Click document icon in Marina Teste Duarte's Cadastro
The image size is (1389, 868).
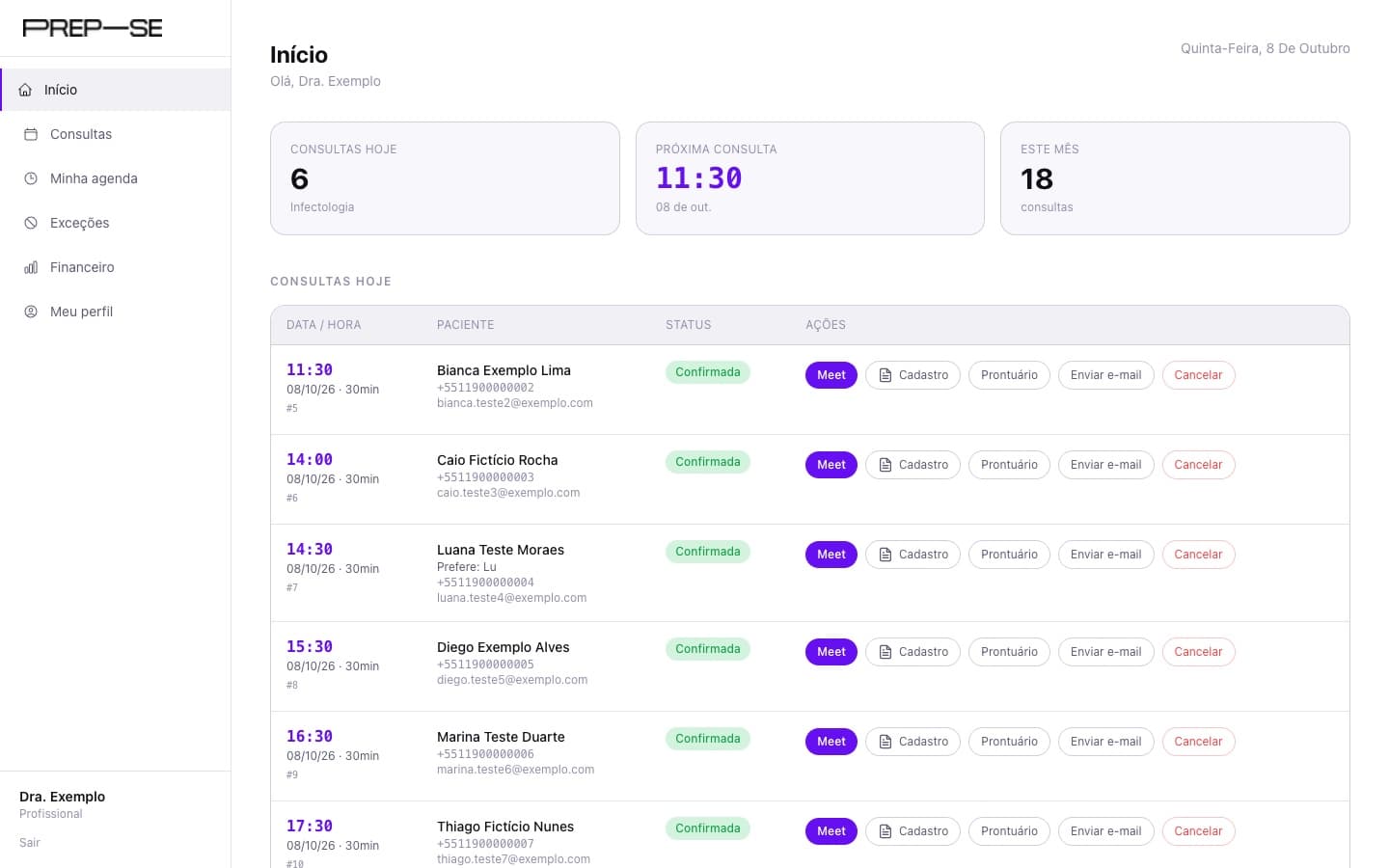(x=885, y=742)
